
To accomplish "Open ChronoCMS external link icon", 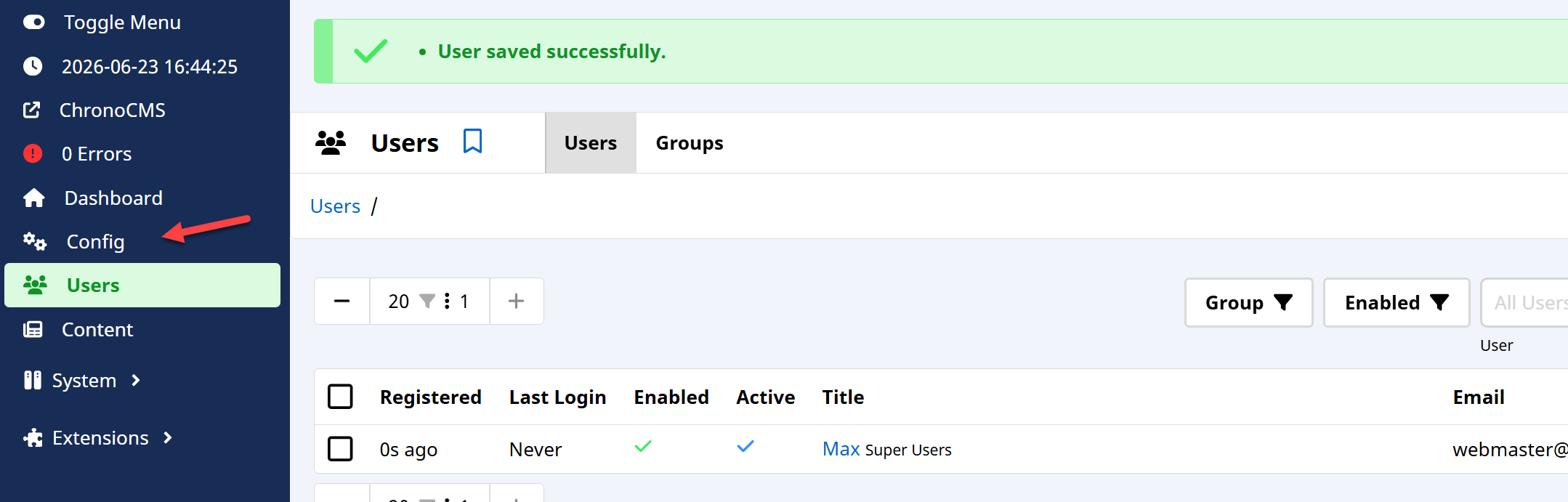I will [32, 110].
